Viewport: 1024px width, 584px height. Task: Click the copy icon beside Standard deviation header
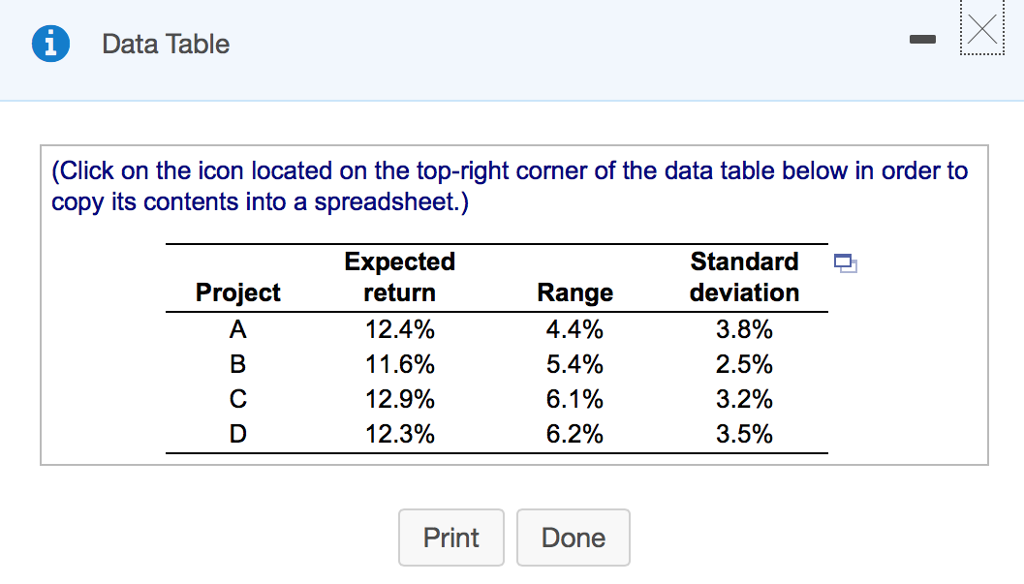tap(845, 262)
